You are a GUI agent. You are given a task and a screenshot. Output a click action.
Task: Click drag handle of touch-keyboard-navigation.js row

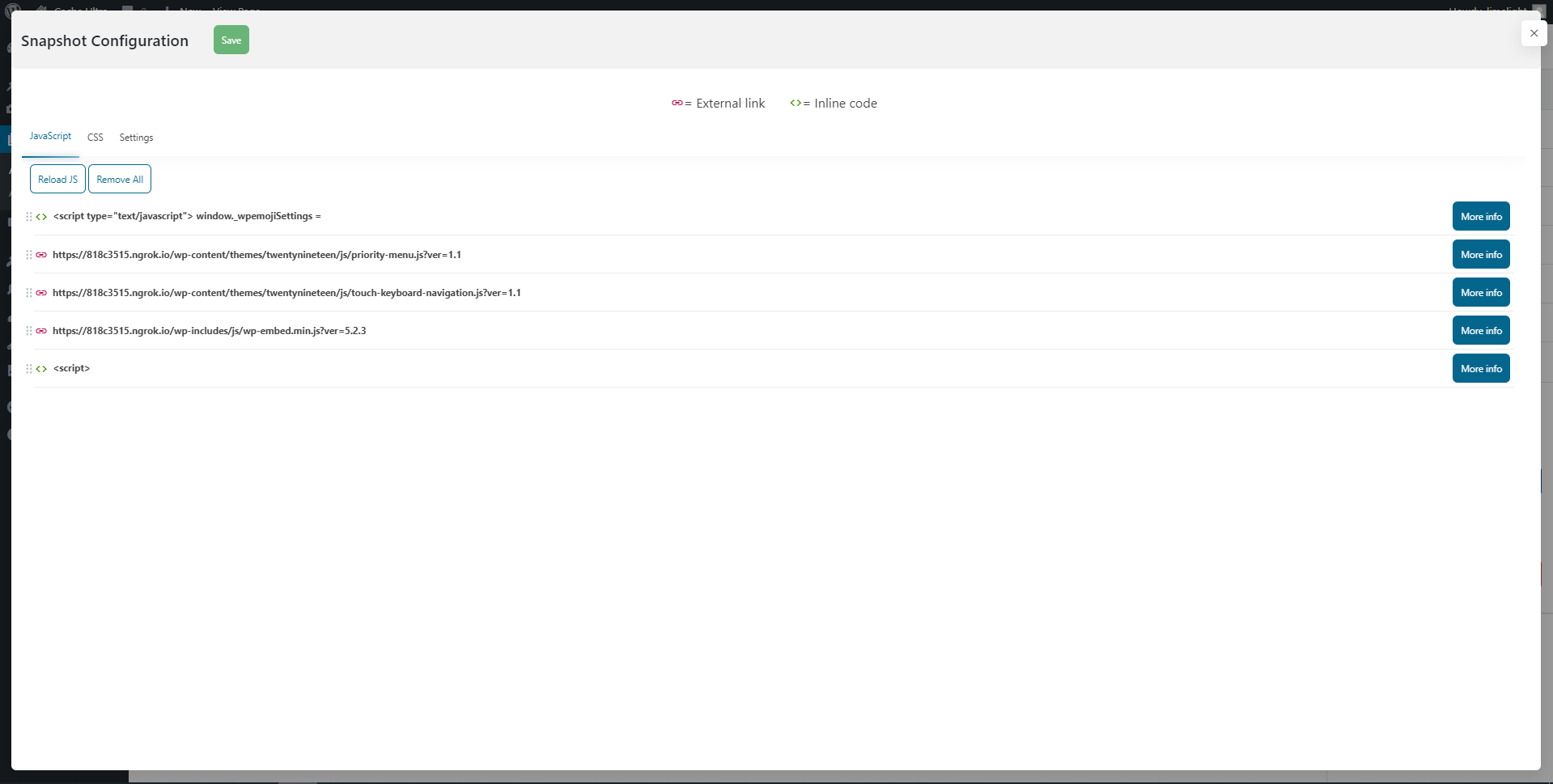click(x=29, y=293)
